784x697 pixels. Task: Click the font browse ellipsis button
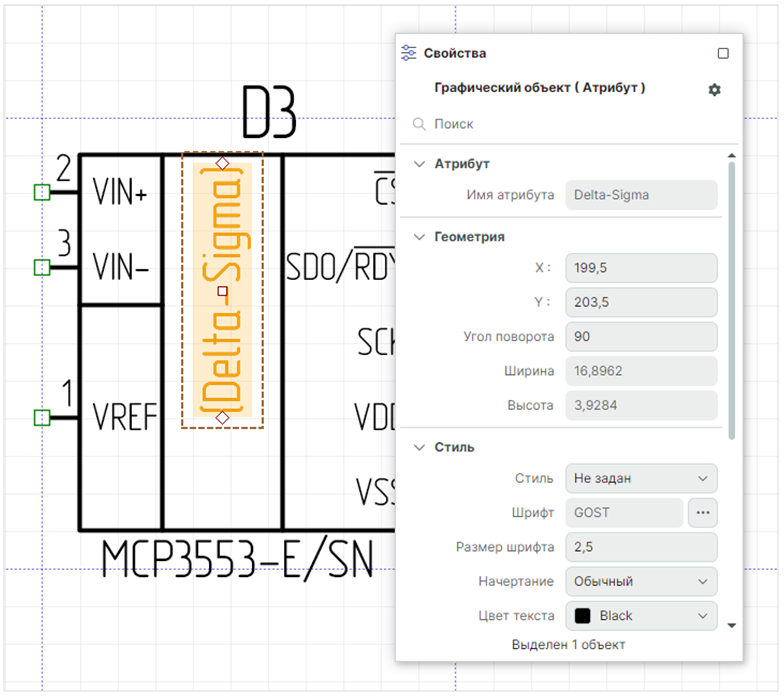coord(703,513)
